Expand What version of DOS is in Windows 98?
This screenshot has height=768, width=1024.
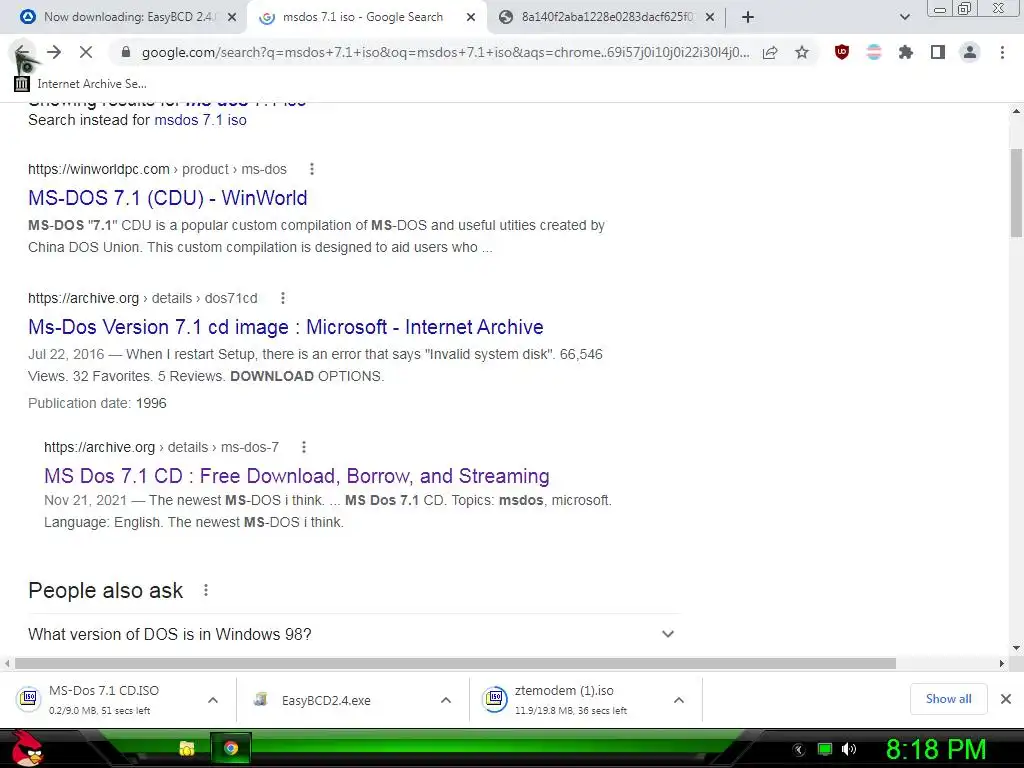354,634
